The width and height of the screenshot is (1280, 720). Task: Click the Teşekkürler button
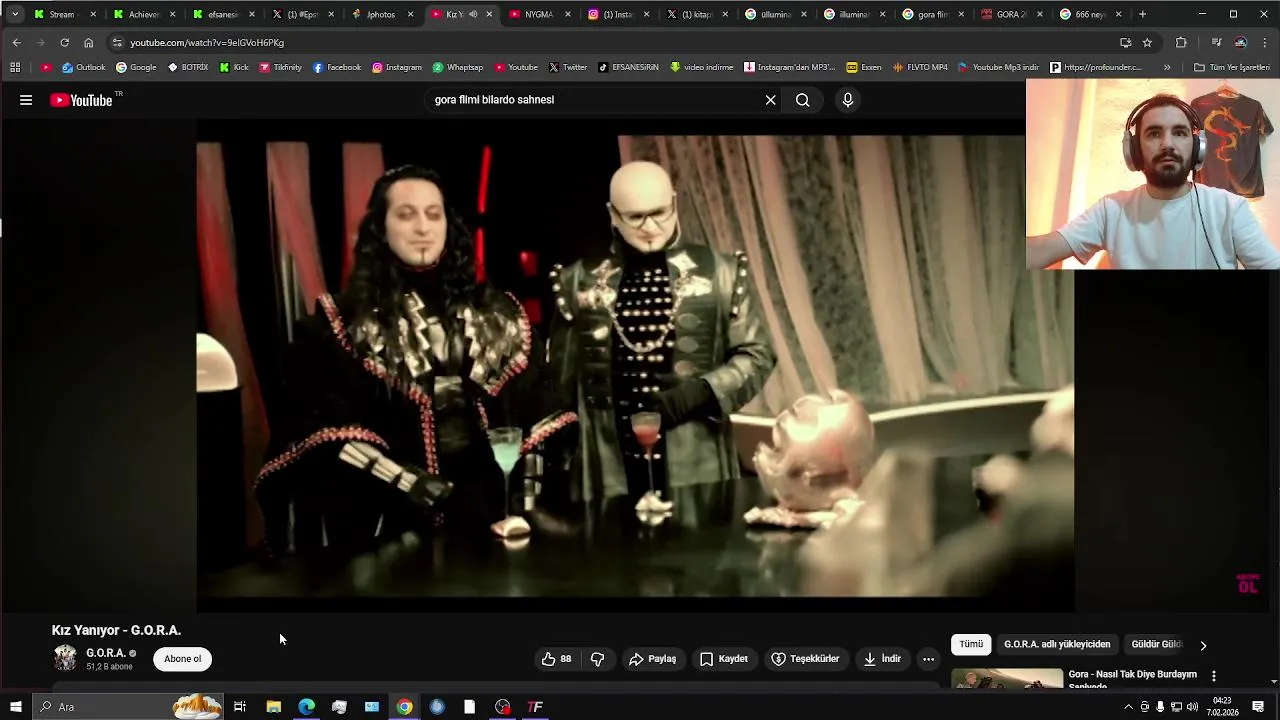click(x=805, y=659)
